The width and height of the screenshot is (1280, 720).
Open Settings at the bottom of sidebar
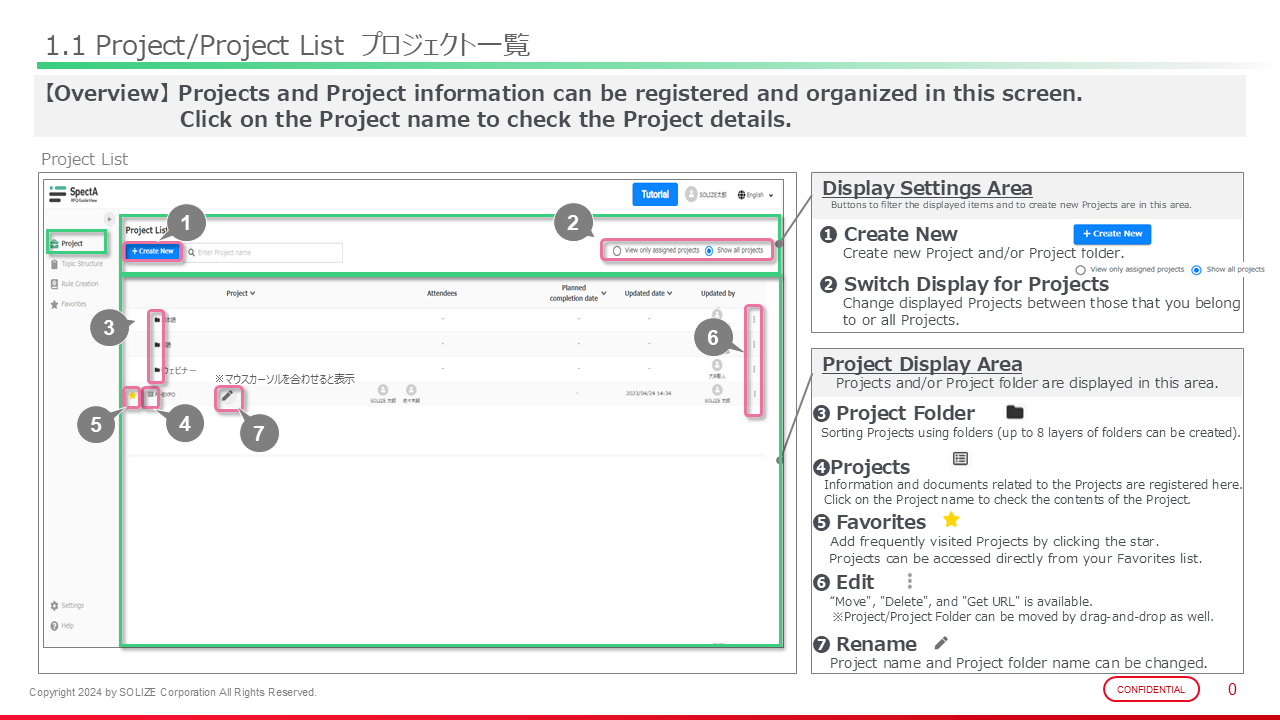(71, 606)
